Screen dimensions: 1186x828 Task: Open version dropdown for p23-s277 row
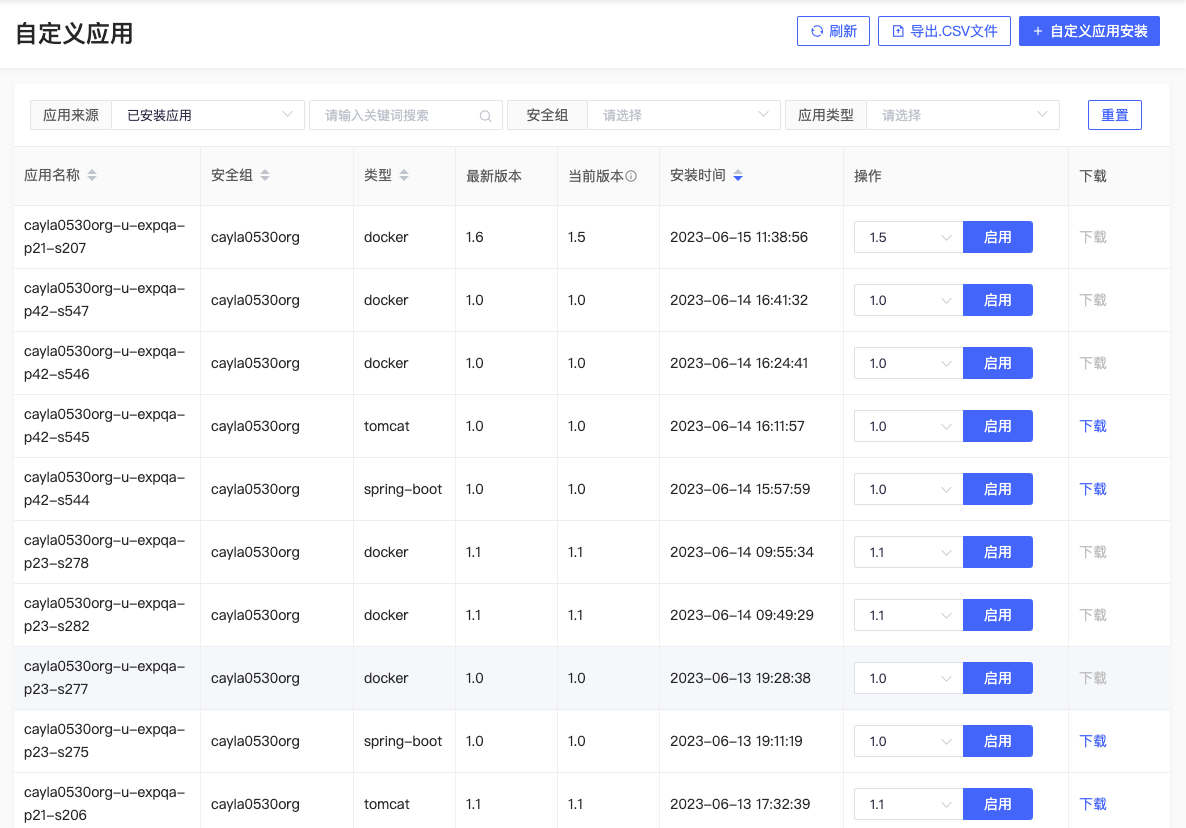click(x=908, y=678)
